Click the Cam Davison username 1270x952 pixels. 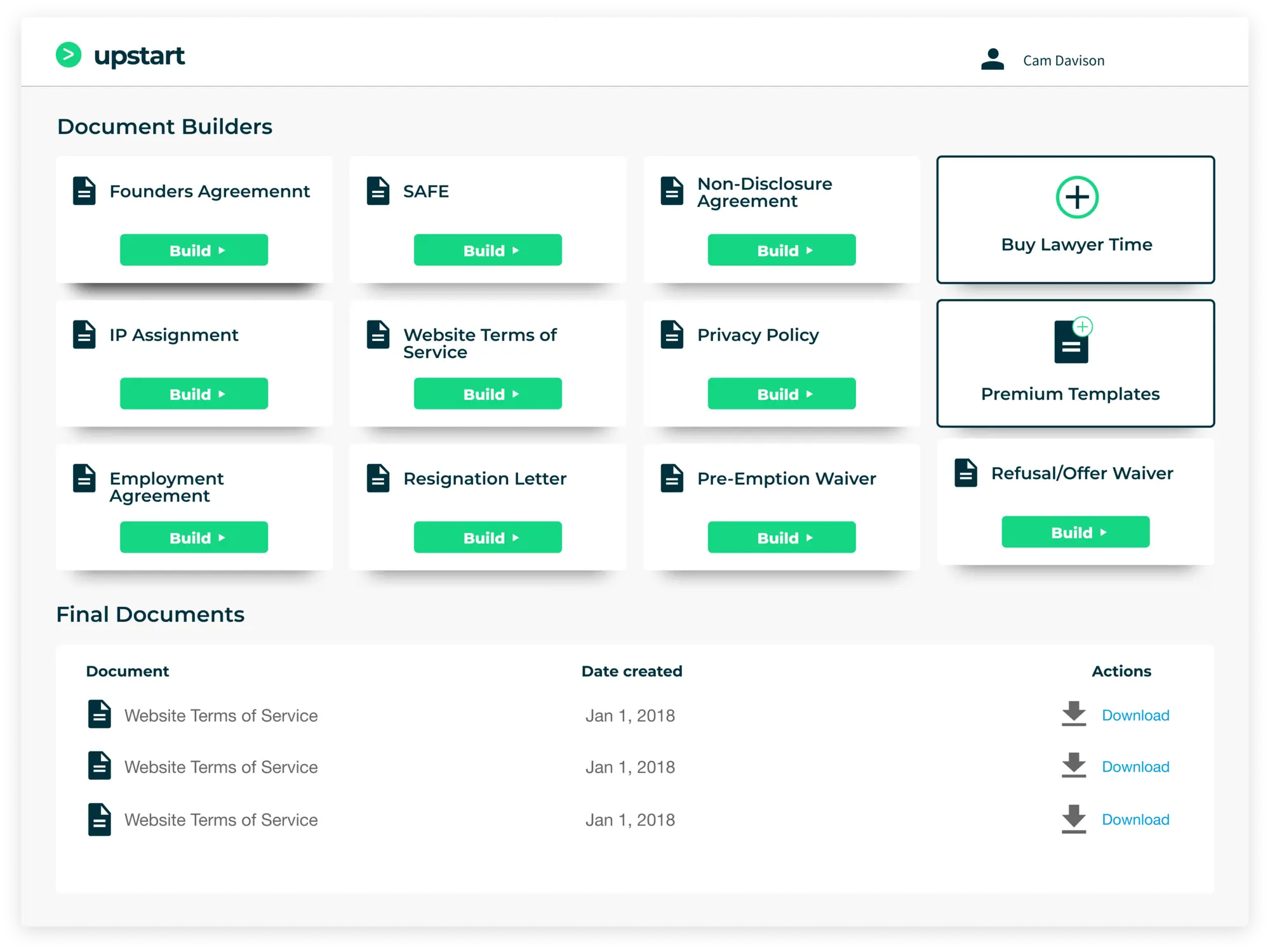(1064, 60)
